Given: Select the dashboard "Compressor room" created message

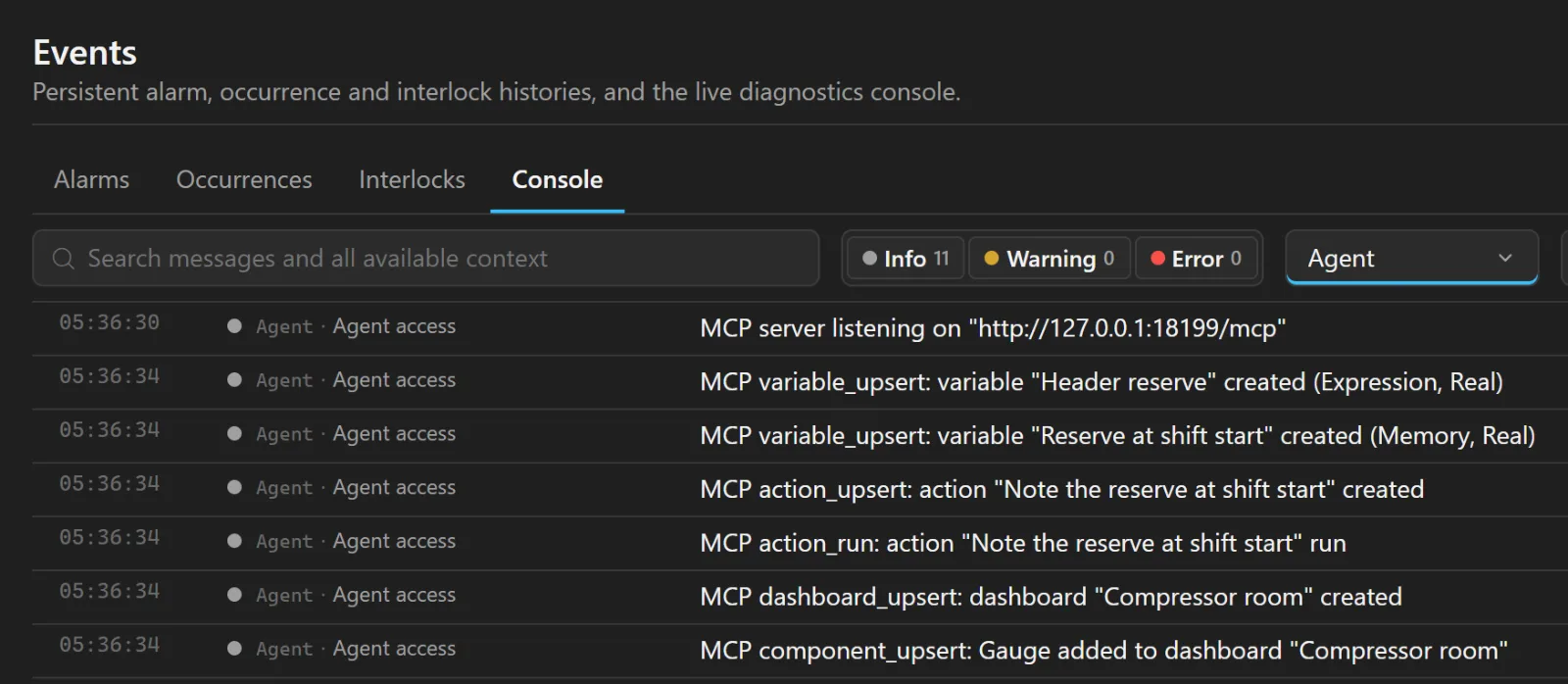Looking at the screenshot, I should (1051, 598).
